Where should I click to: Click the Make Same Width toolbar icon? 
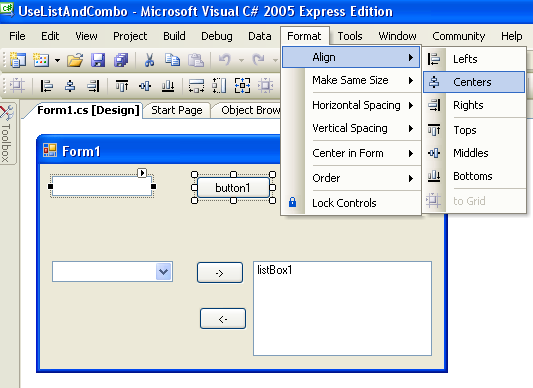(x=196, y=85)
